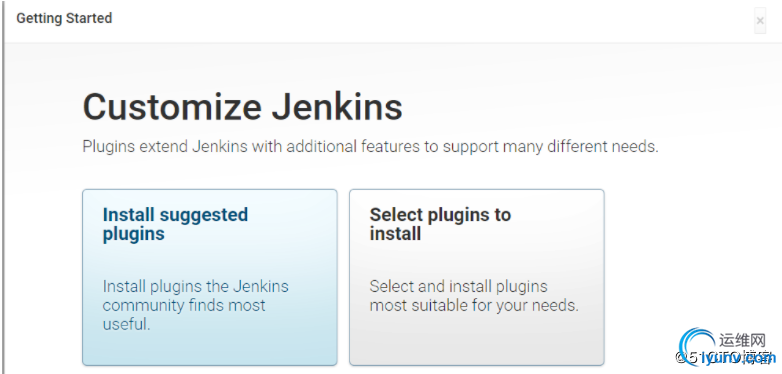Click 'Select and install plugins' description text
Image resolution: width=782 pixels, height=374 pixels.
click(458, 287)
